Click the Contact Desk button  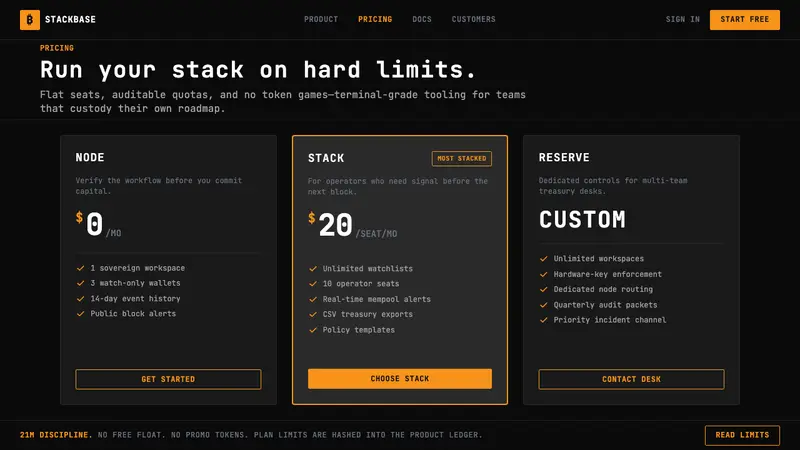coord(631,379)
